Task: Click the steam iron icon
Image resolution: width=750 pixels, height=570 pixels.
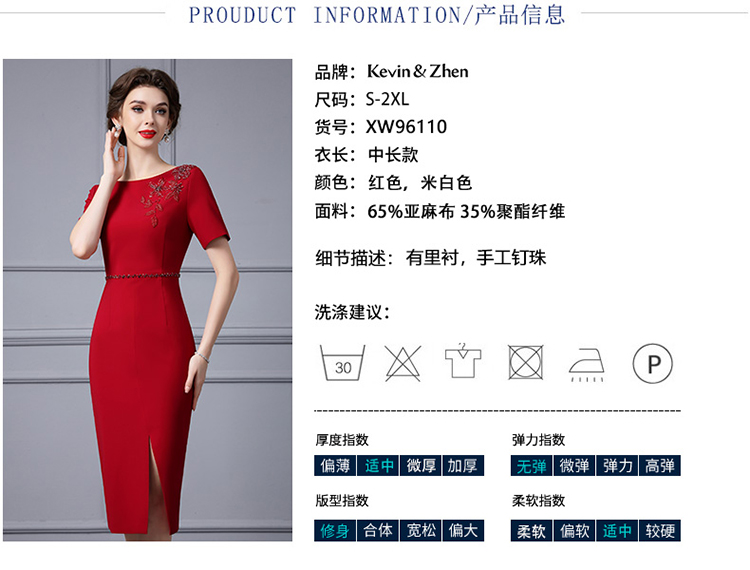Action: 587,364
